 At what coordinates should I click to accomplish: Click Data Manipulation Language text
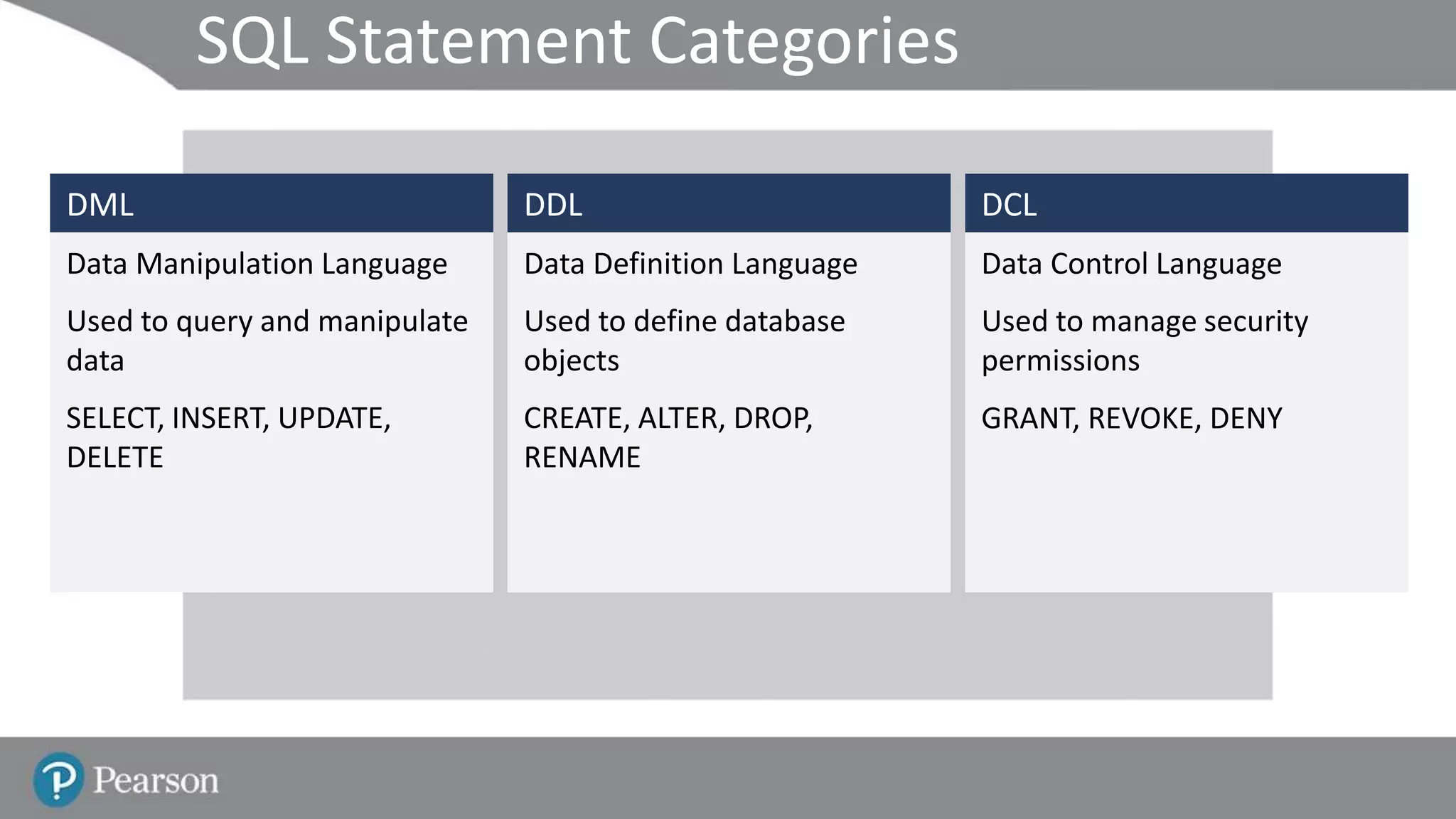tap(257, 264)
